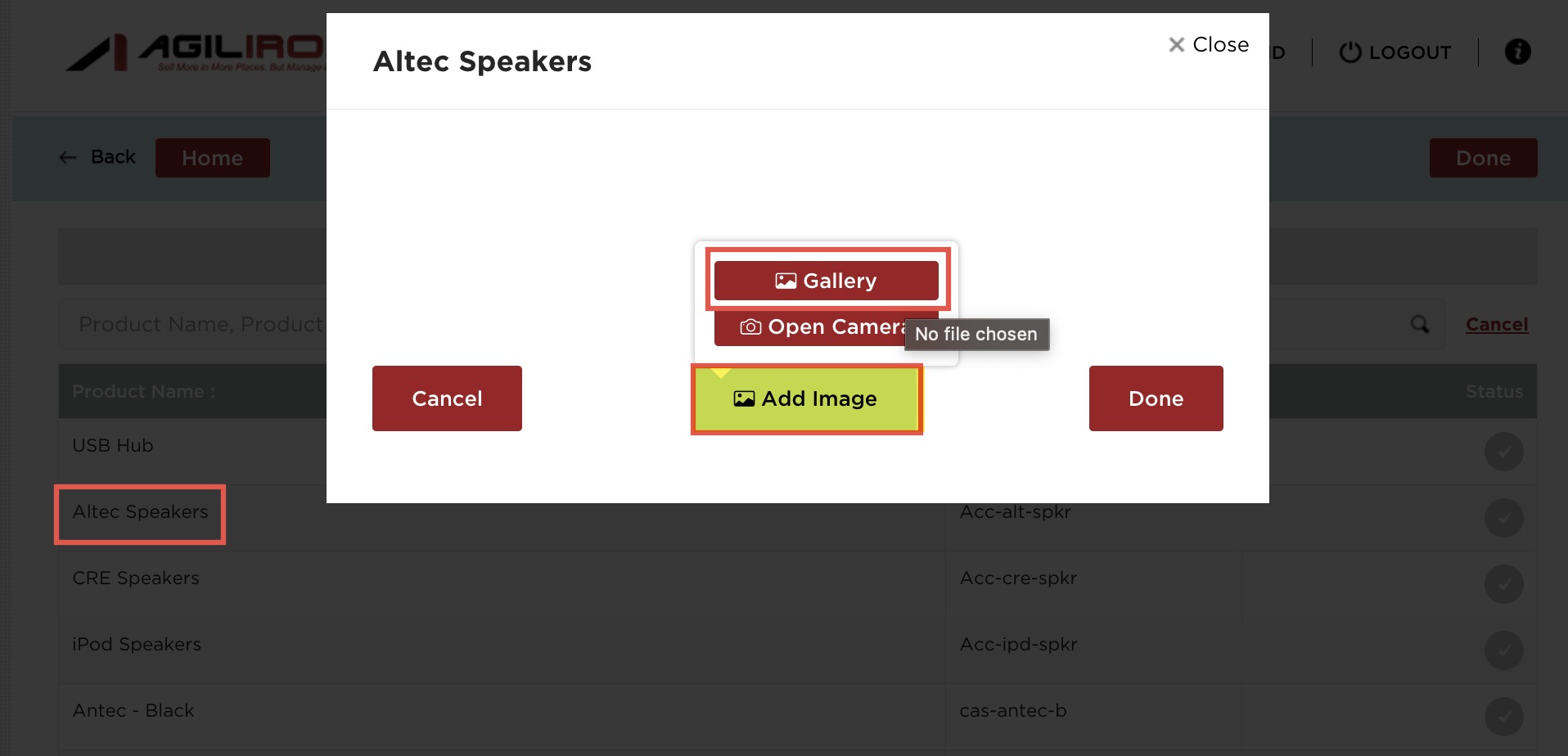Click the image icon on the Gallery button

coord(786,281)
